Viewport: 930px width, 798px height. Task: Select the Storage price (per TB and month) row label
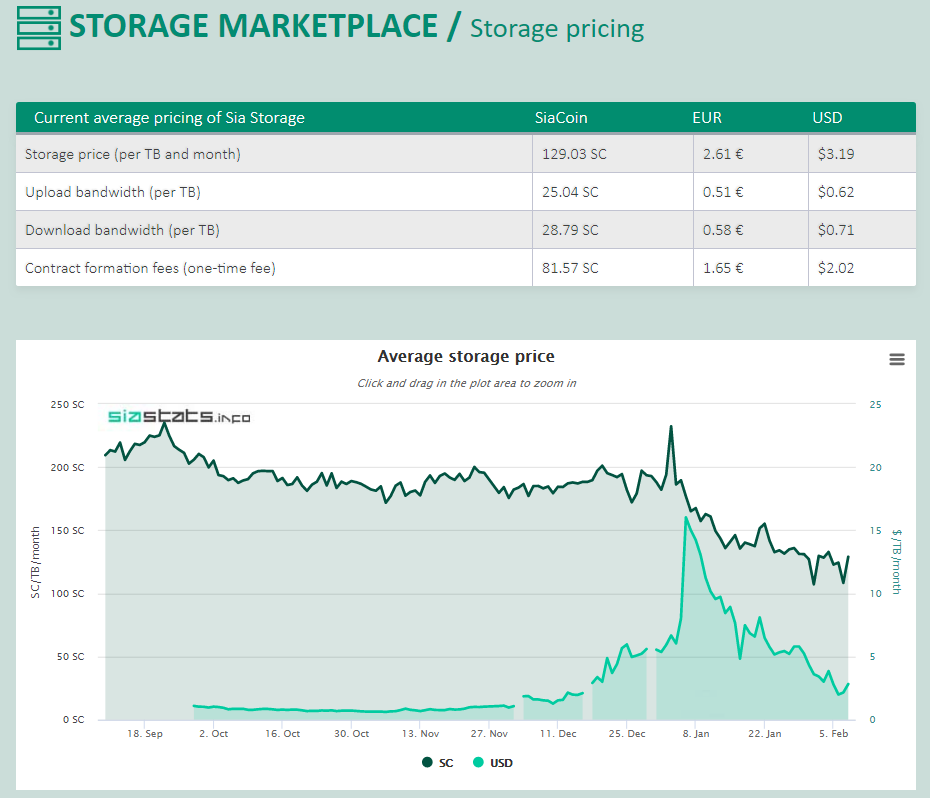133,154
